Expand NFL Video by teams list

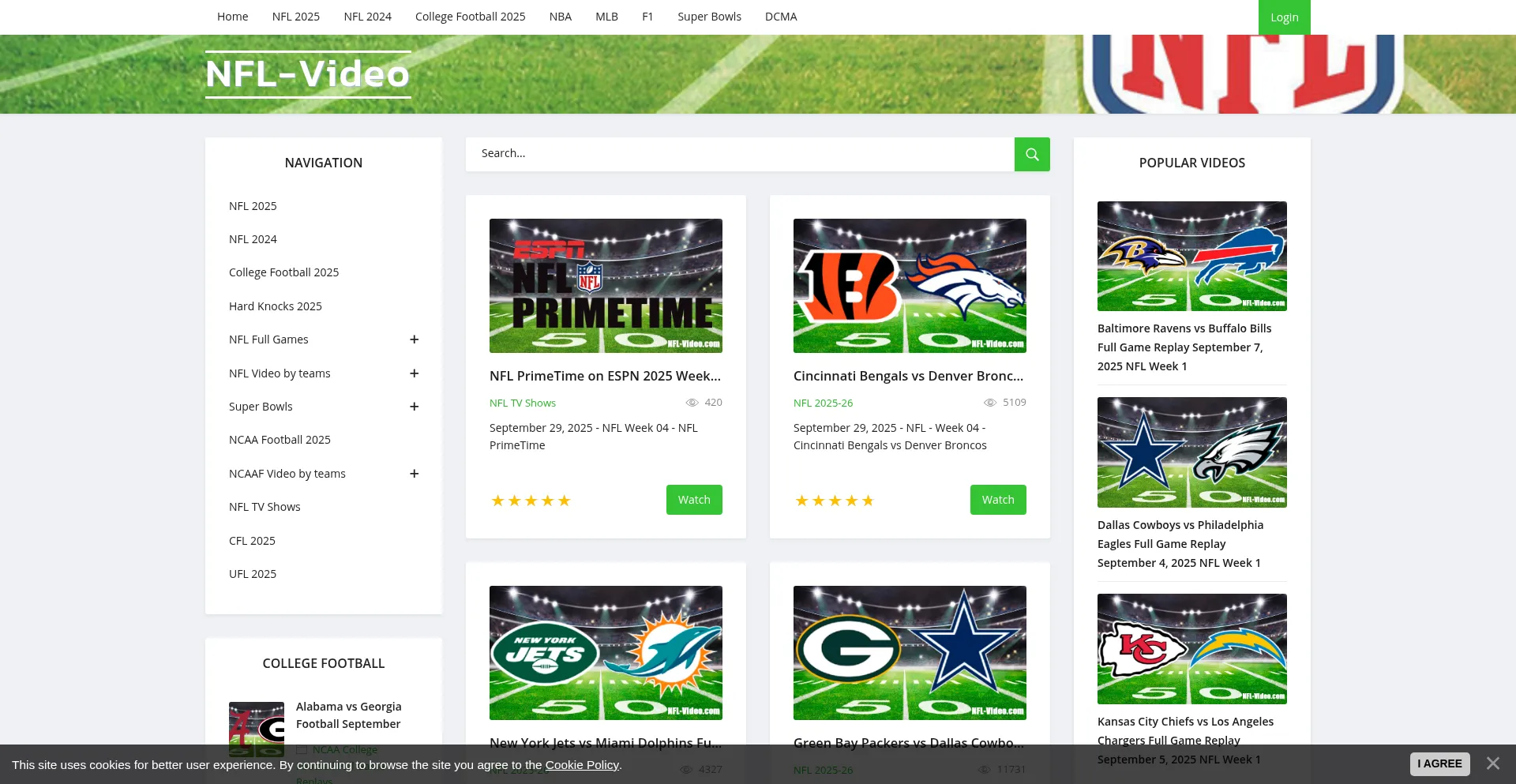(x=414, y=373)
